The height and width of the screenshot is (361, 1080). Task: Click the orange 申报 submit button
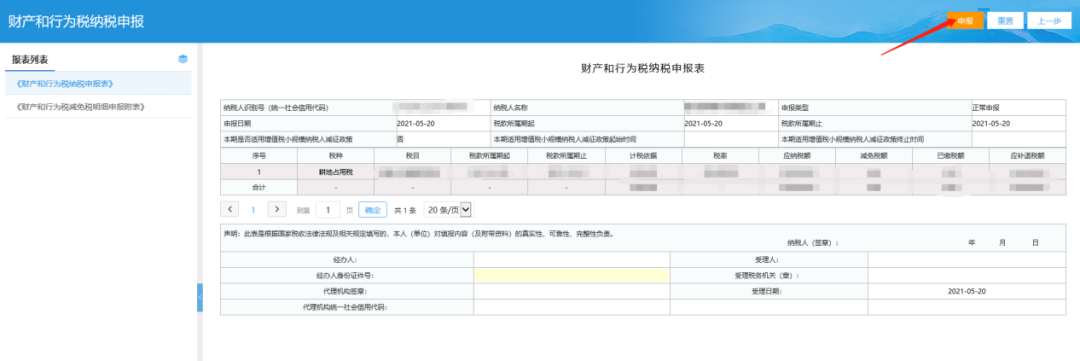[x=965, y=21]
